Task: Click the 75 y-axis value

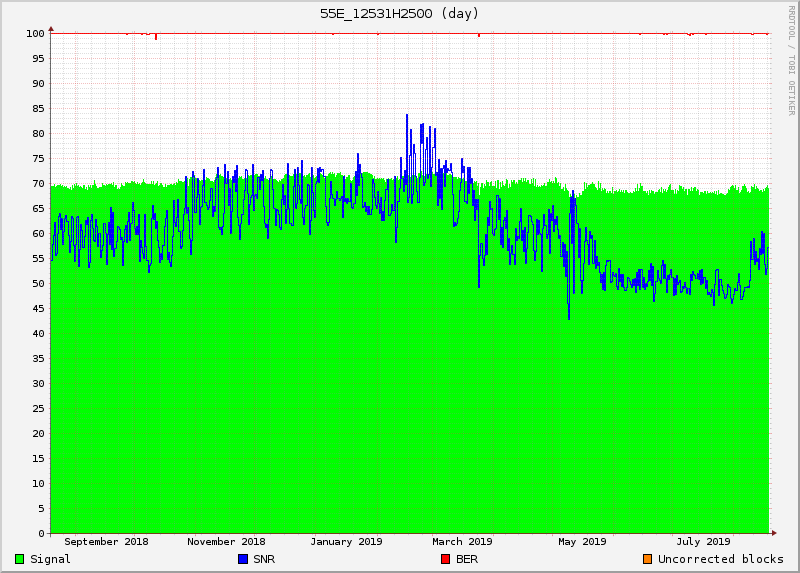Action: pos(38,159)
